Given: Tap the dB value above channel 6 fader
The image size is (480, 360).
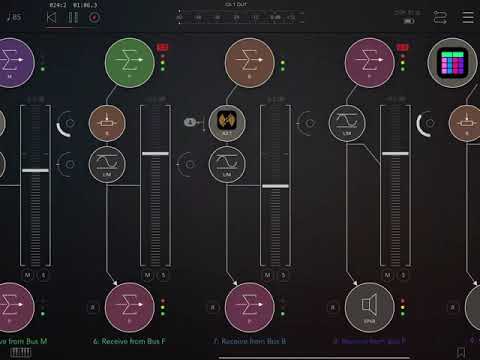Looking at the screenshot, I should pyautogui.click(x=155, y=100).
